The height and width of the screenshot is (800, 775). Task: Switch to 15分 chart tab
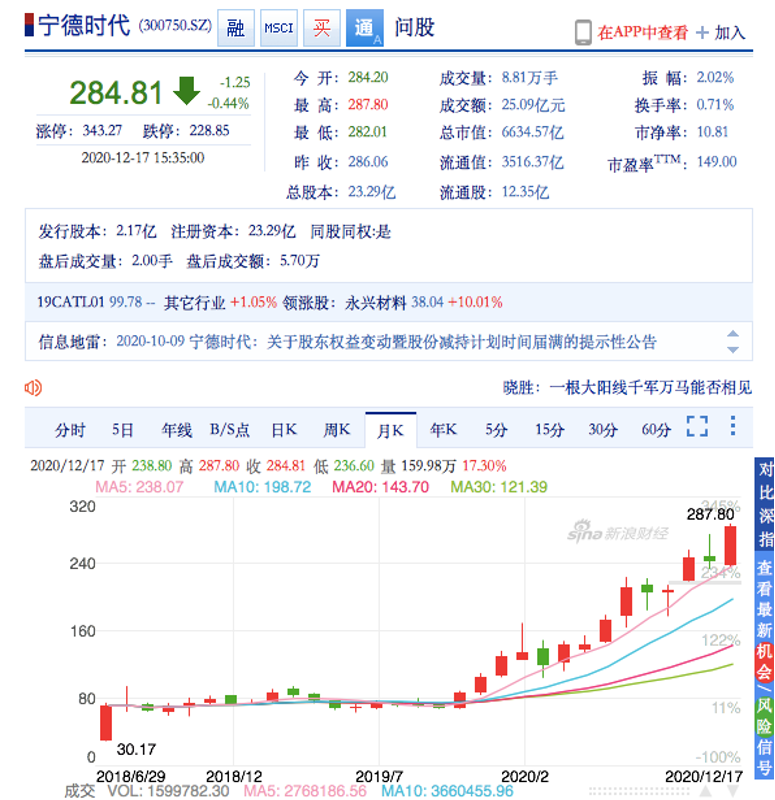(549, 430)
